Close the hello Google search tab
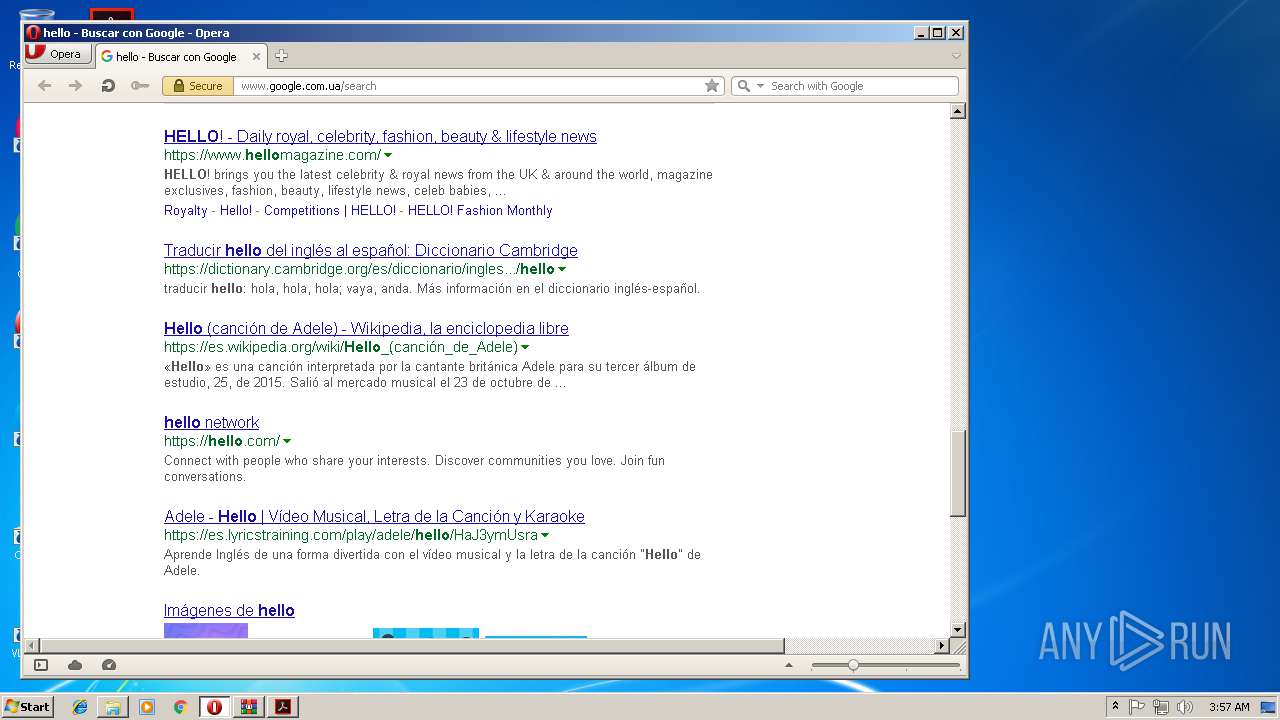Image resolution: width=1280 pixels, height=720 pixels. tap(257, 57)
